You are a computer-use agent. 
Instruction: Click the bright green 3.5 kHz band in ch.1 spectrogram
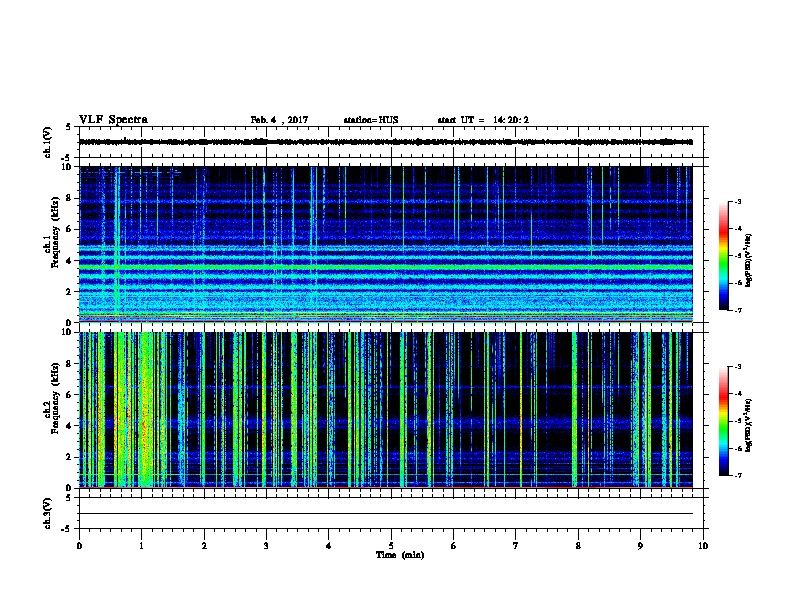386,267
